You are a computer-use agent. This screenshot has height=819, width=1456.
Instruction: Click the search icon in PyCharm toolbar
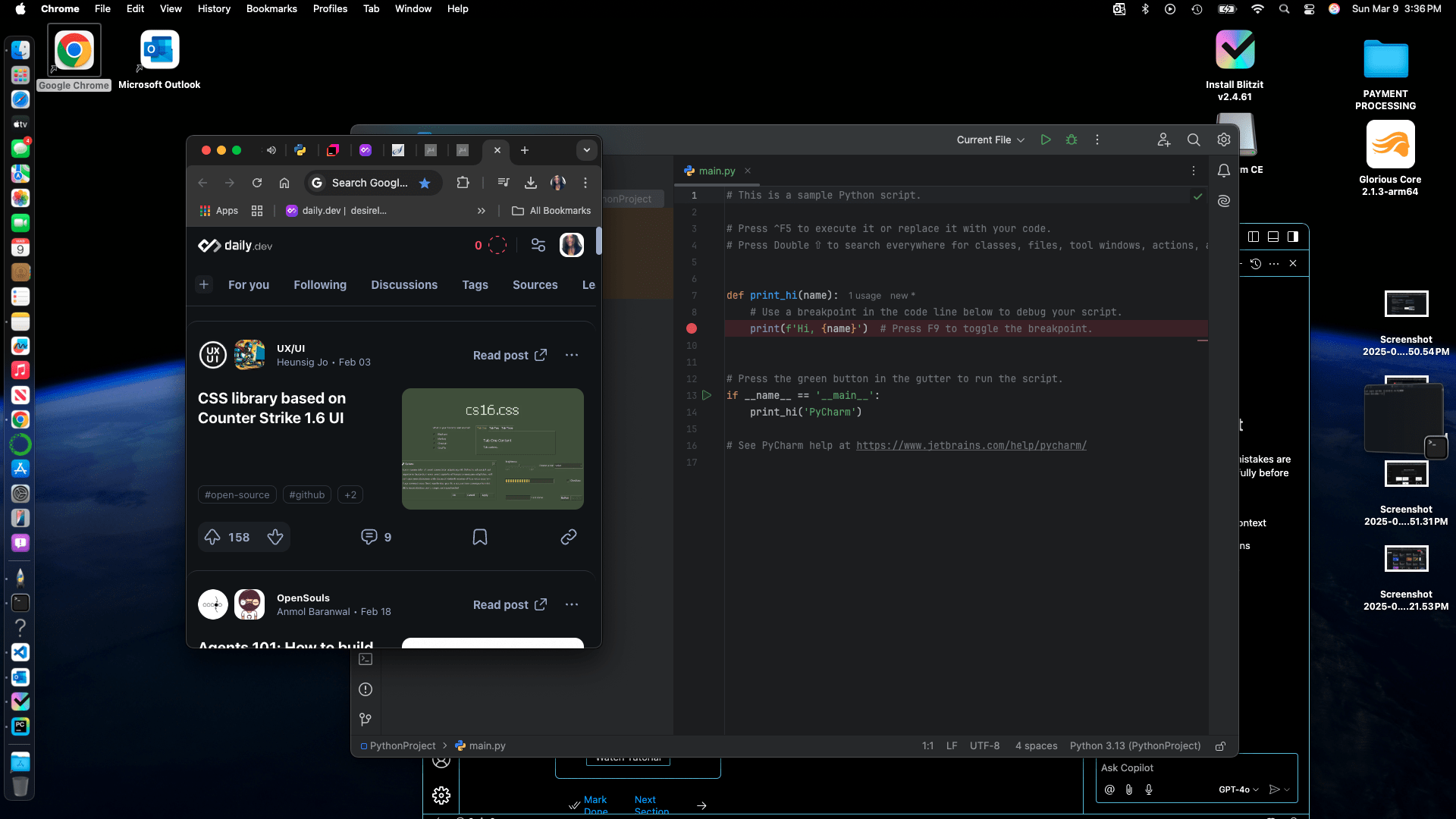click(1193, 139)
